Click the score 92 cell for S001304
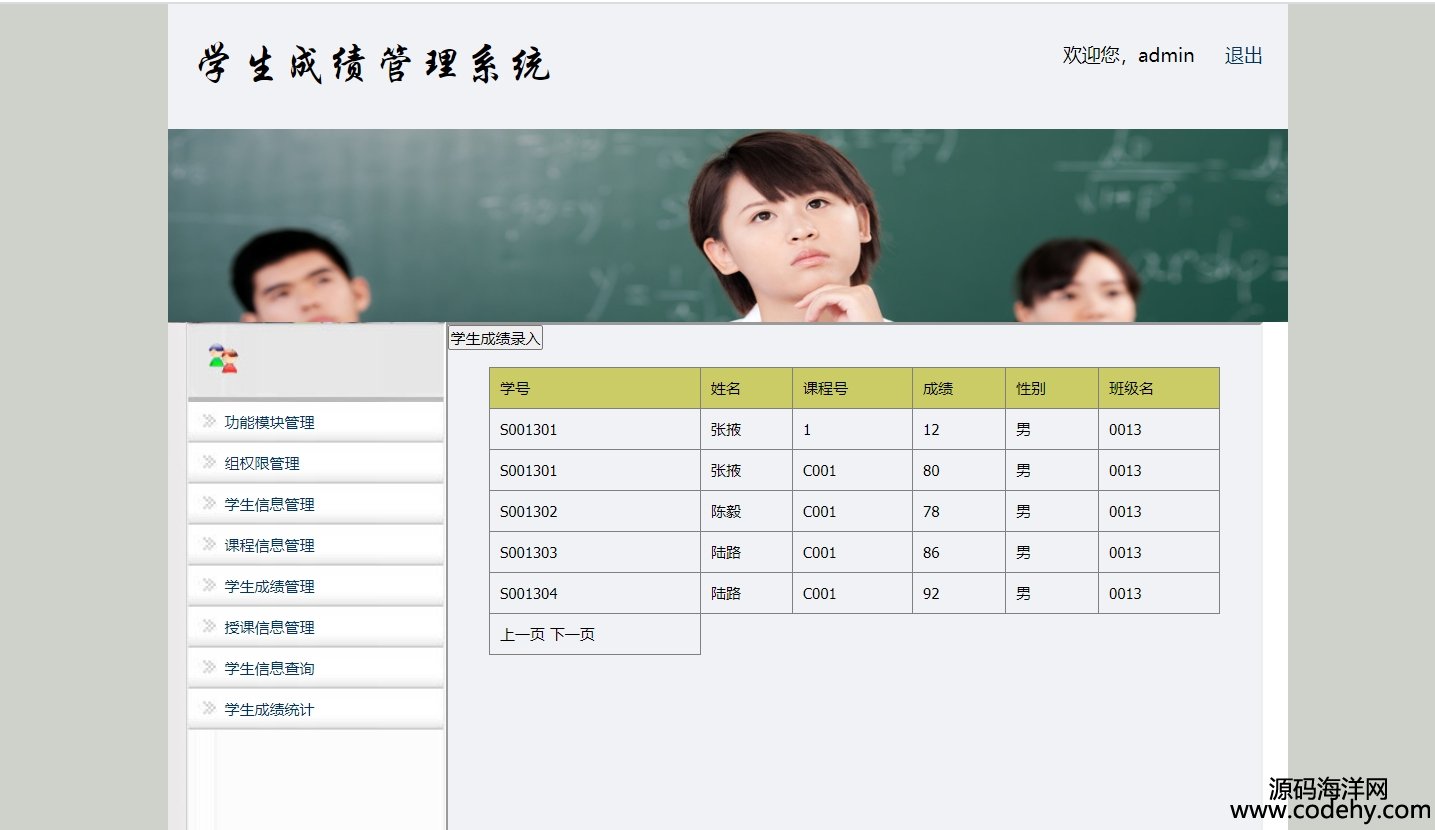1435x830 pixels. [x=931, y=594]
